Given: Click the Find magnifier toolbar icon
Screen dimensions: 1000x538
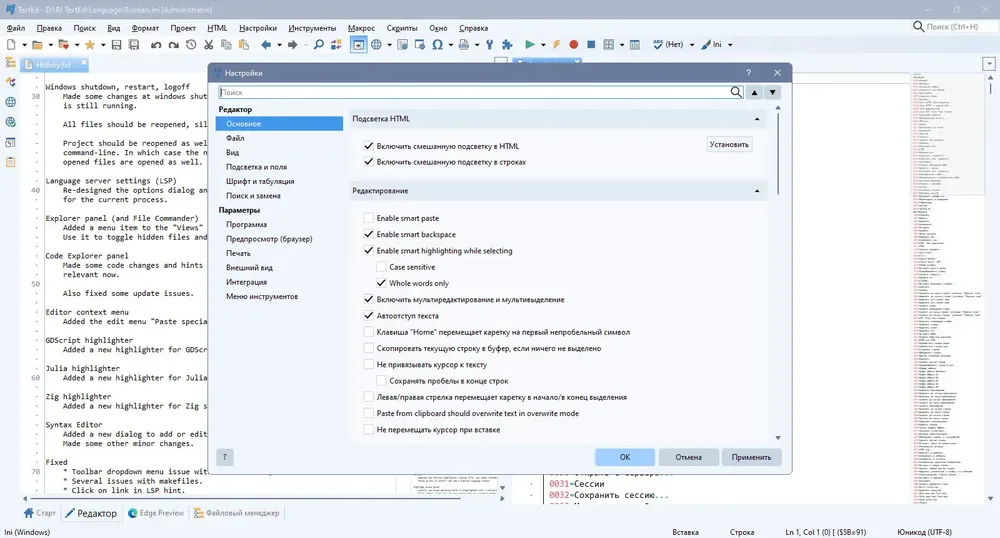Looking at the screenshot, I should point(318,45).
